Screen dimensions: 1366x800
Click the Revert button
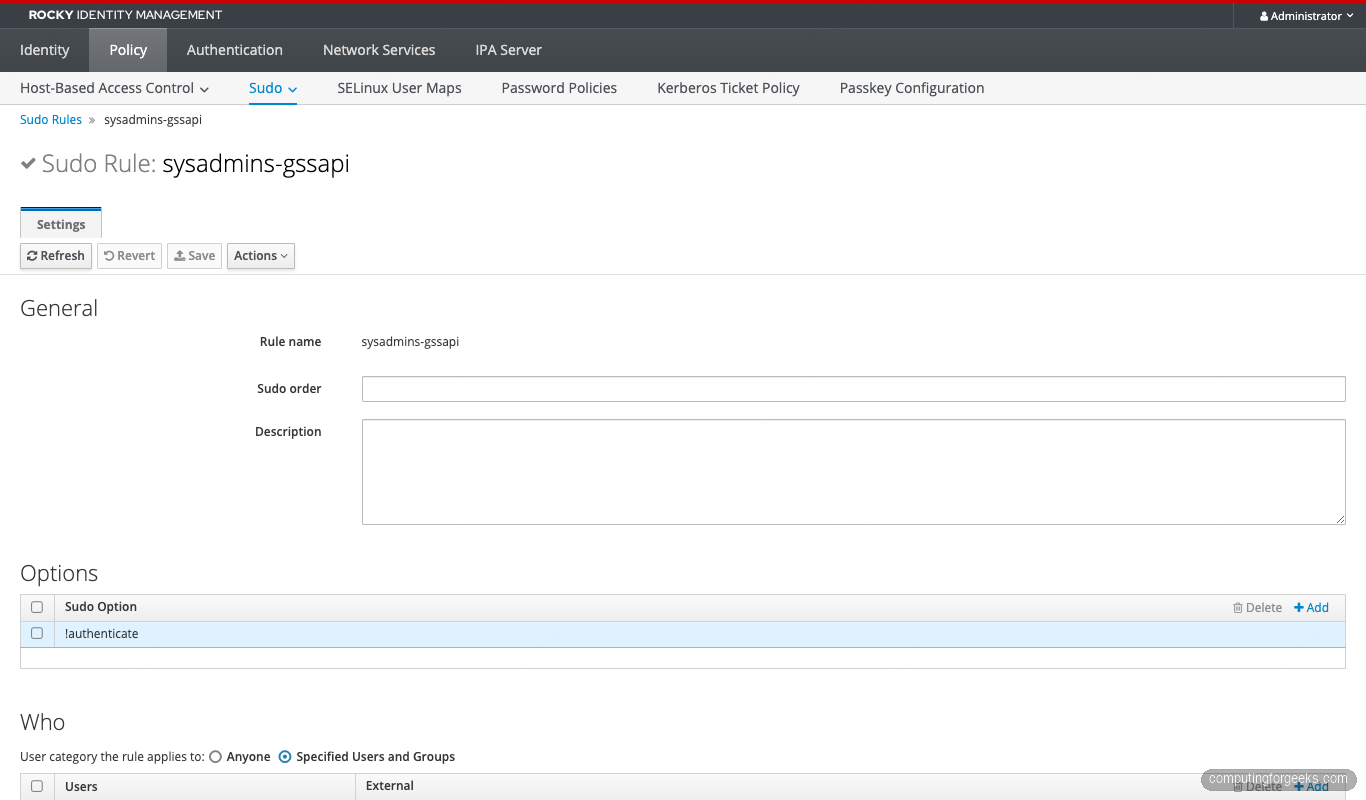pos(129,256)
